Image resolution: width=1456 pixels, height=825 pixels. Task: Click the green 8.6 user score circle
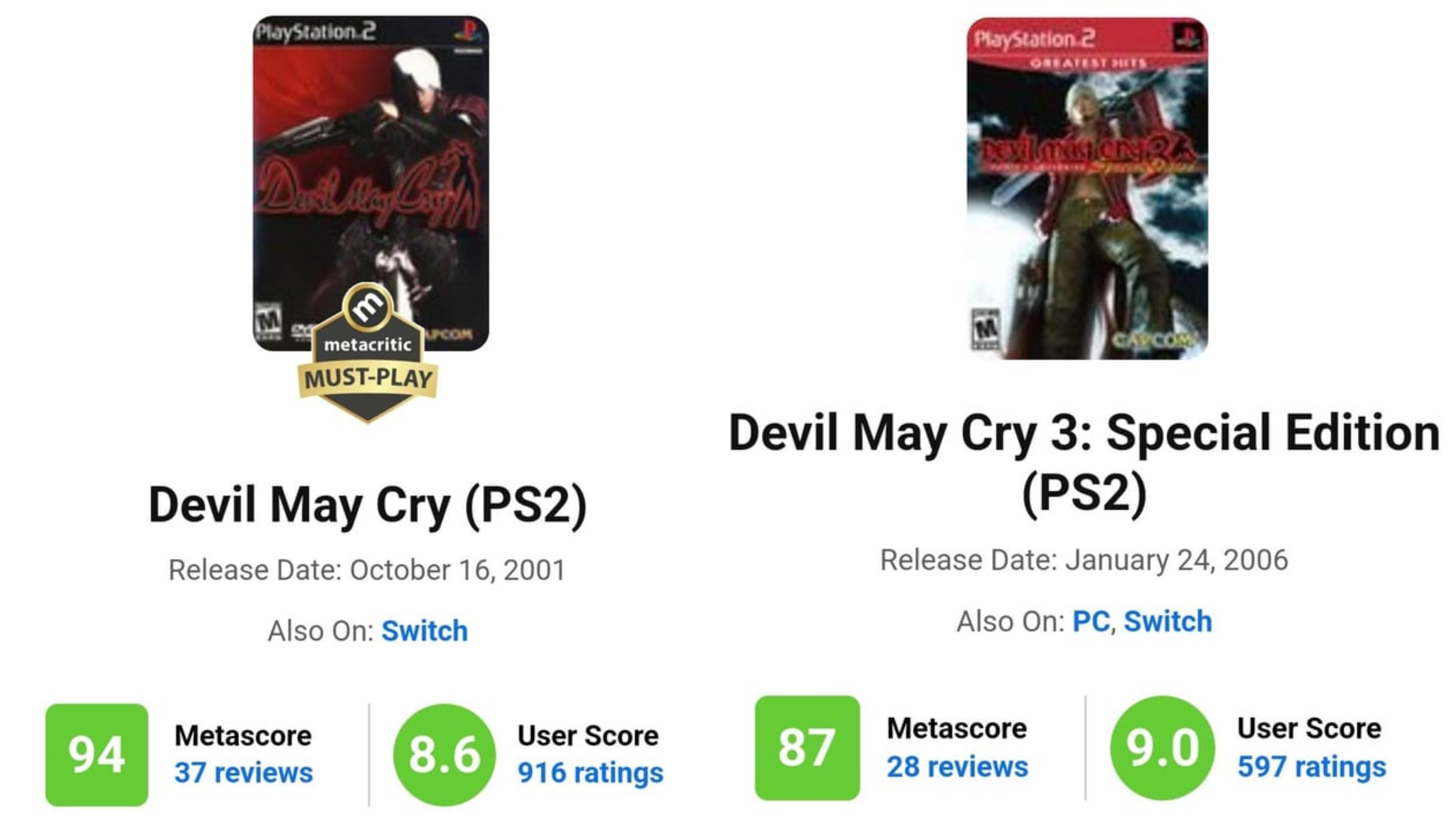click(x=445, y=755)
